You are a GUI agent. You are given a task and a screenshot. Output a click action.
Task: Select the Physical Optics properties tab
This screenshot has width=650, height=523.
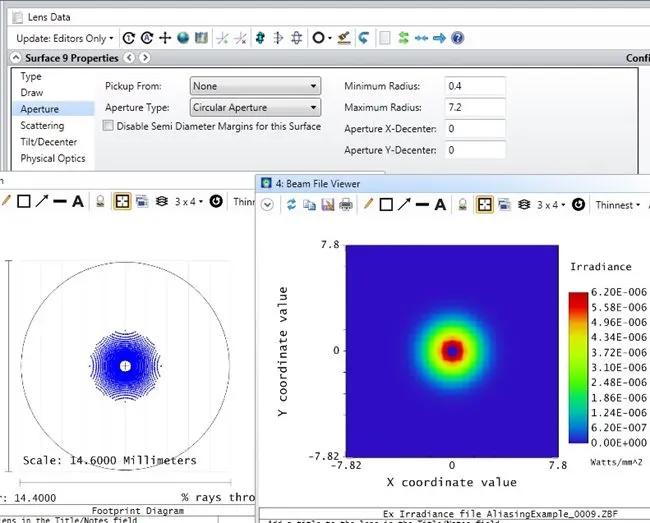(x=53, y=158)
